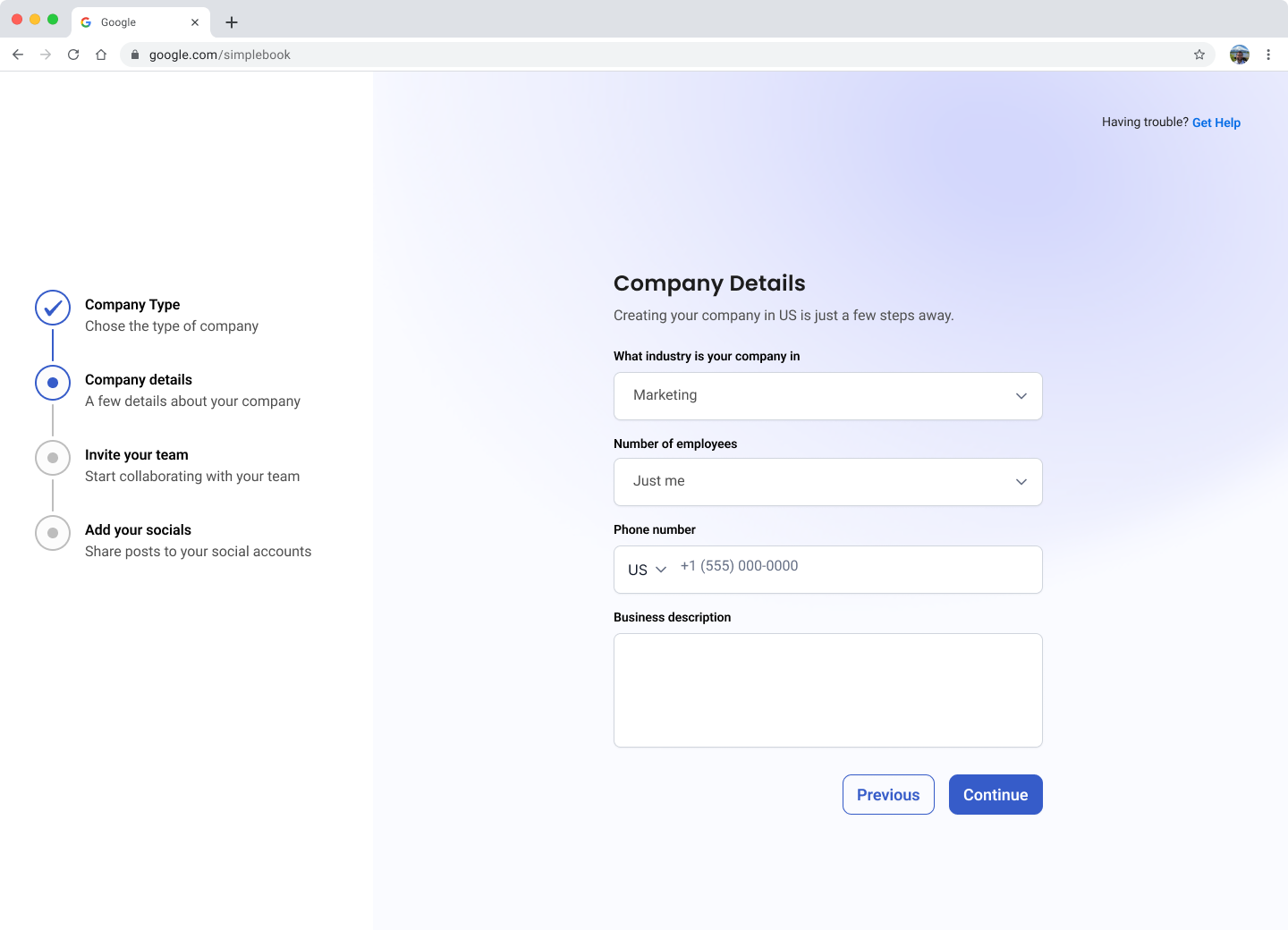The height and width of the screenshot is (930, 1288).
Task: Click 'A few details about your company' text
Action: (x=192, y=402)
